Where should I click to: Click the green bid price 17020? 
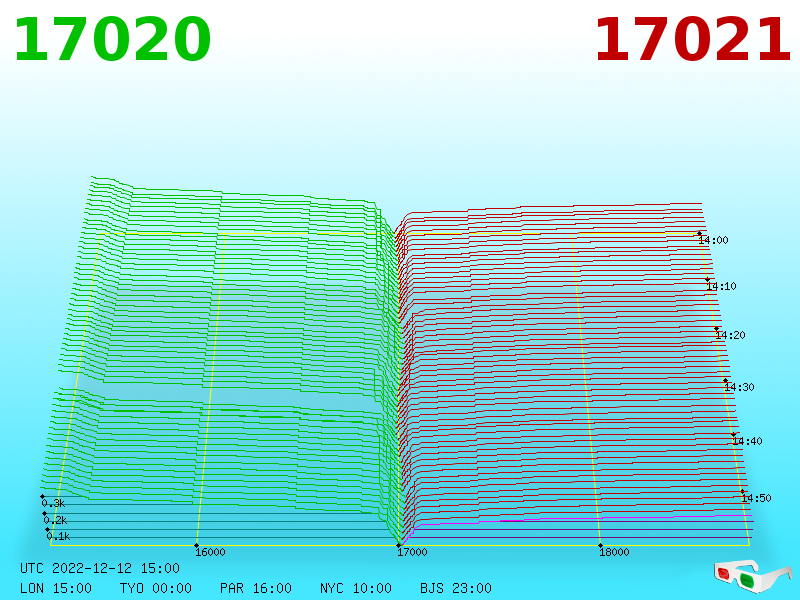coord(113,39)
